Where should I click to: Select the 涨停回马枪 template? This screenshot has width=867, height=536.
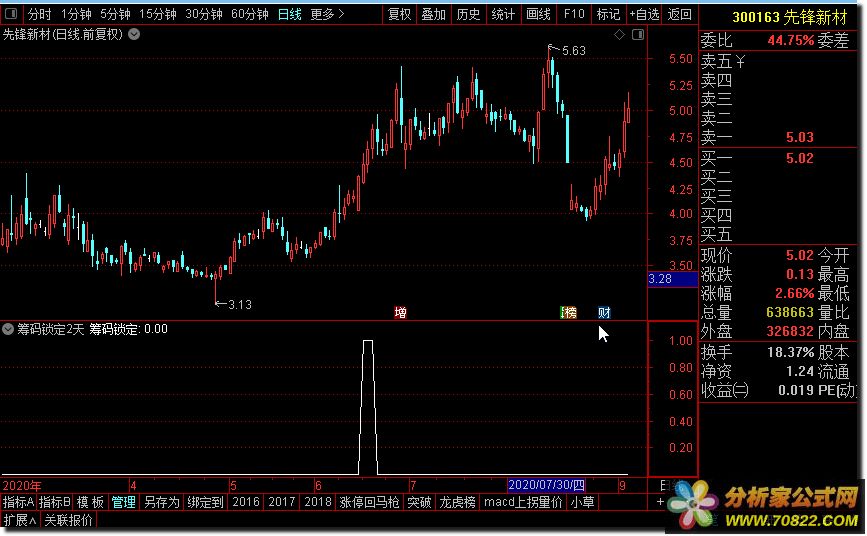click(x=369, y=502)
